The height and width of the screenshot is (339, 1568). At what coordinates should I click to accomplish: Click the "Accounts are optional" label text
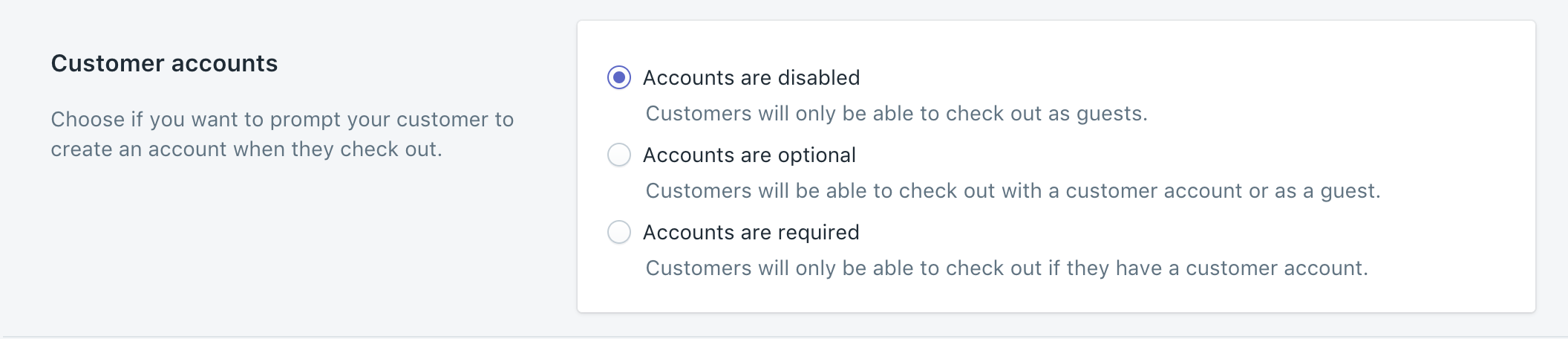point(748,155)
